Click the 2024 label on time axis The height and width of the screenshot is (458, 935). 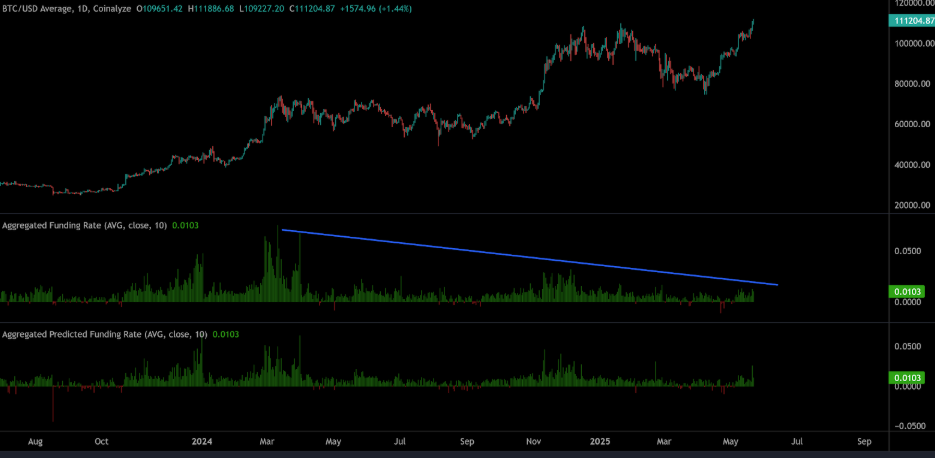tap(202, 441)
